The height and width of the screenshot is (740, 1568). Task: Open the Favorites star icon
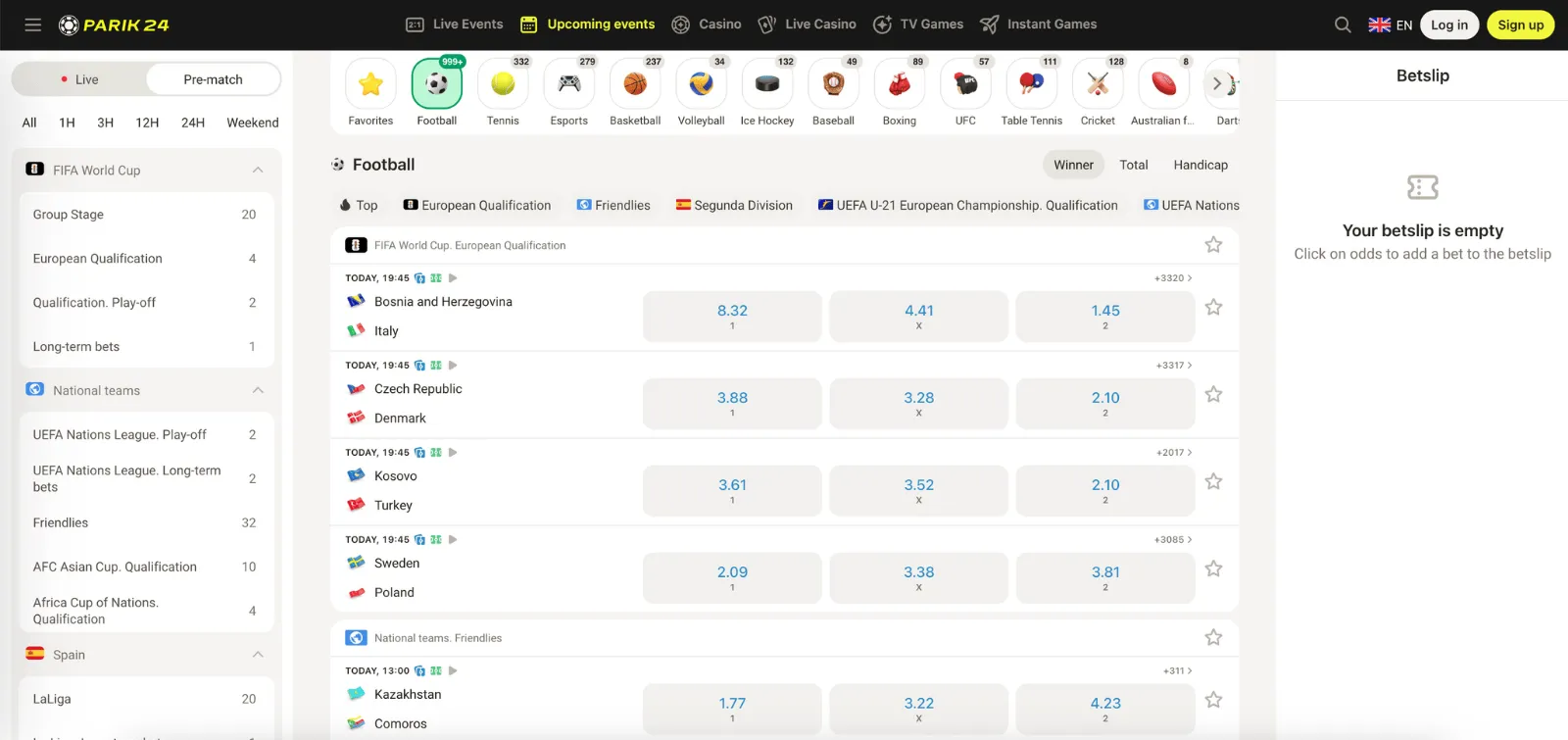(x=370, y=85)
